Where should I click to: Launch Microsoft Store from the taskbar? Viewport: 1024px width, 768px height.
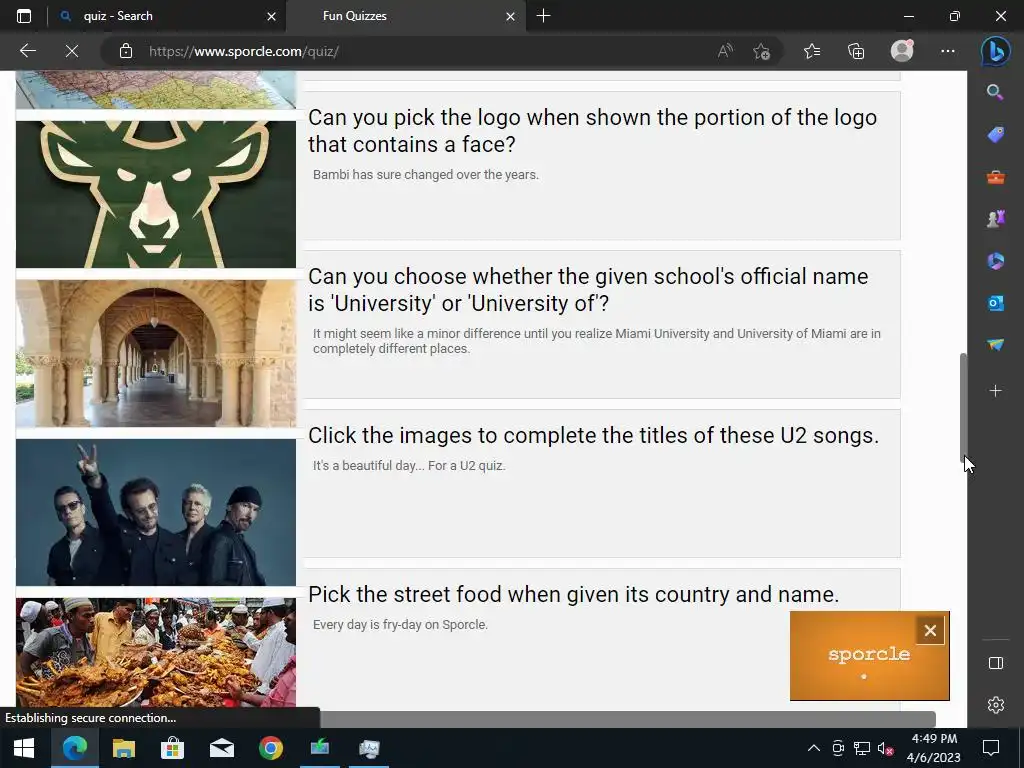coord(172,748)
